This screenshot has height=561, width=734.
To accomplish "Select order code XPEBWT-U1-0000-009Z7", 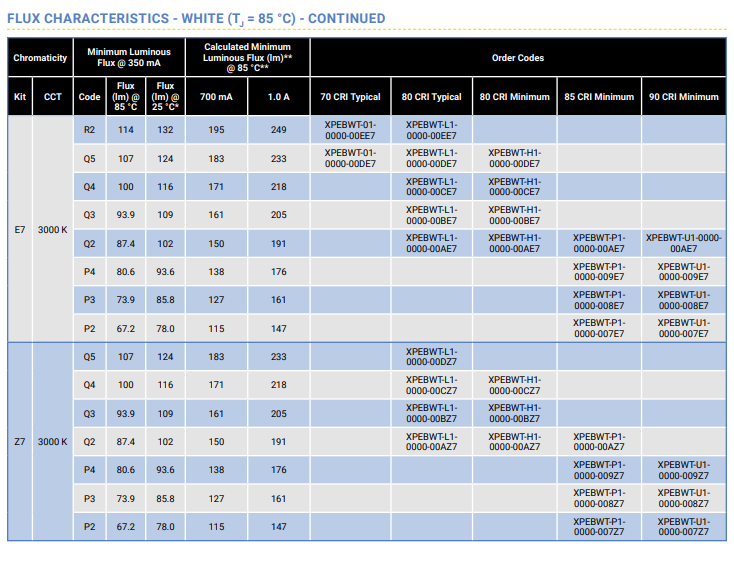I will [x=684, y=470].
